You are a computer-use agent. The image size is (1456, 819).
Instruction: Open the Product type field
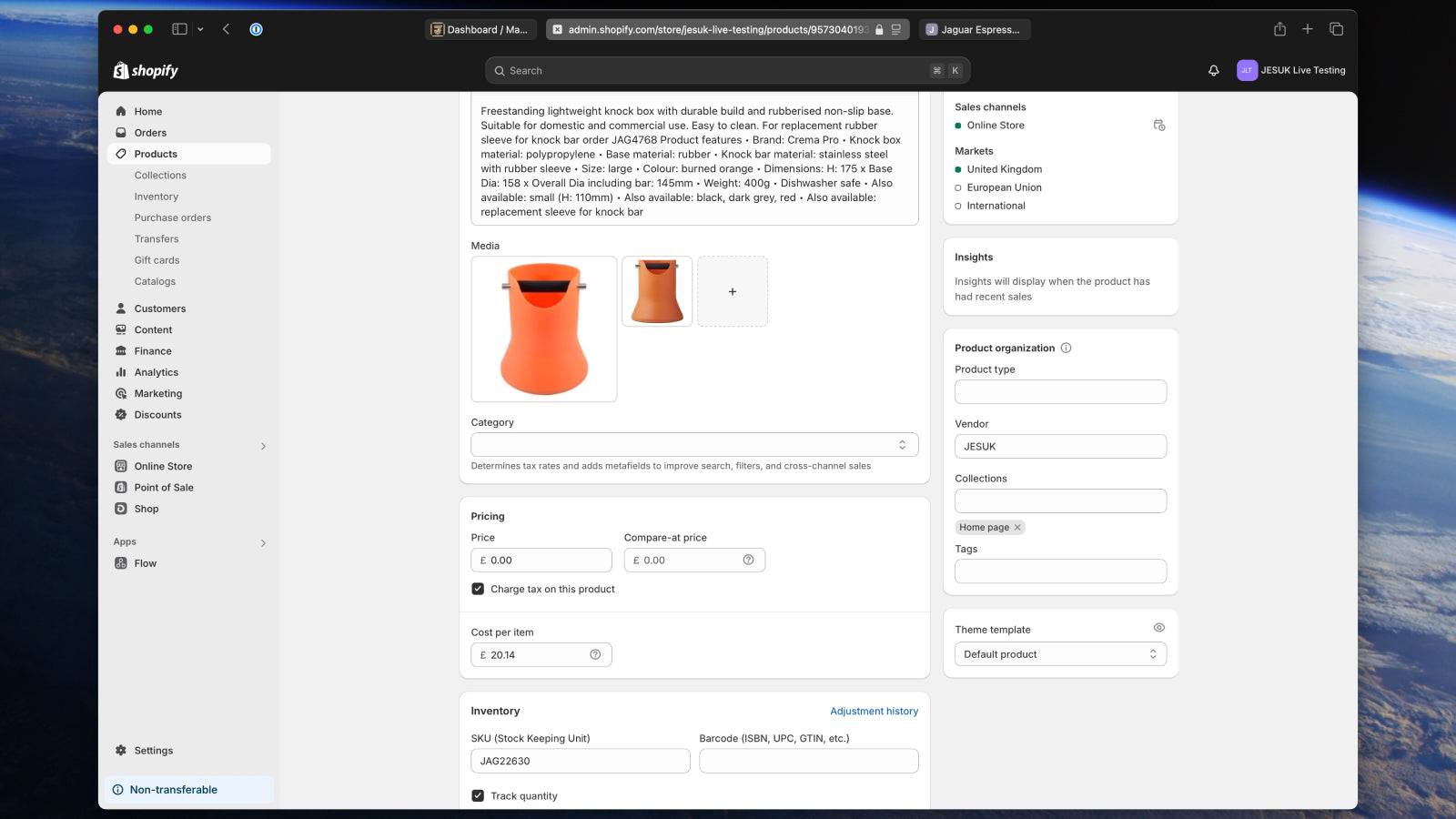point(1060,391)
